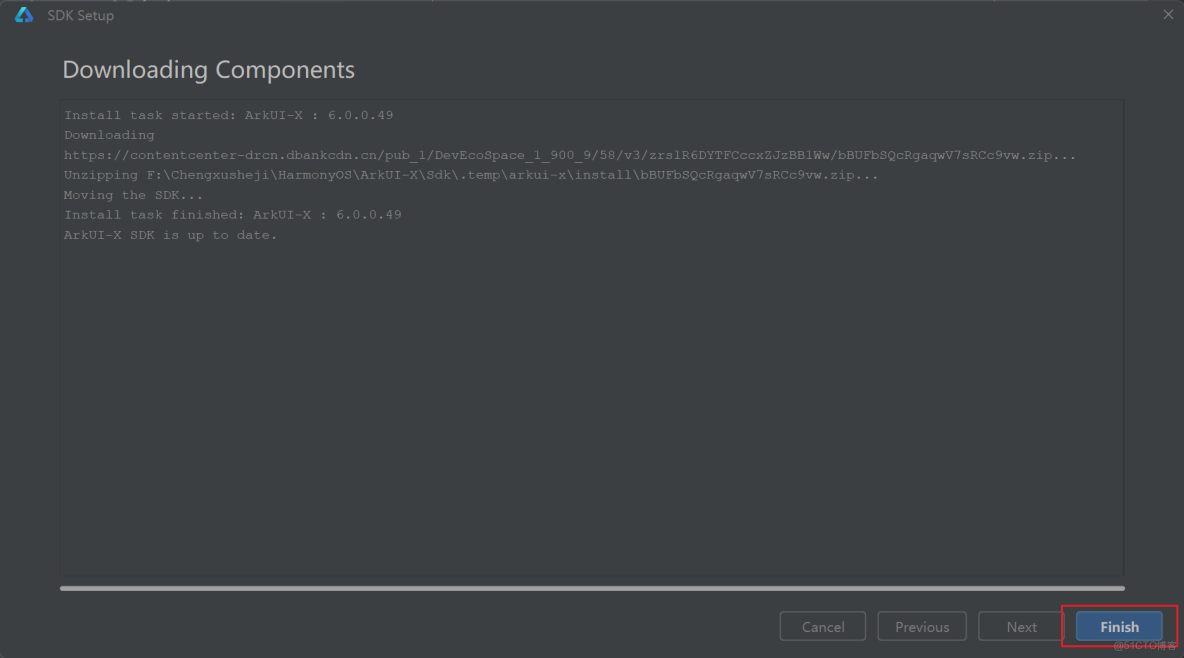Click 'ArkUI-X SDK is up to date' message
The image size is (1184, 658).
tap(171, 235)
